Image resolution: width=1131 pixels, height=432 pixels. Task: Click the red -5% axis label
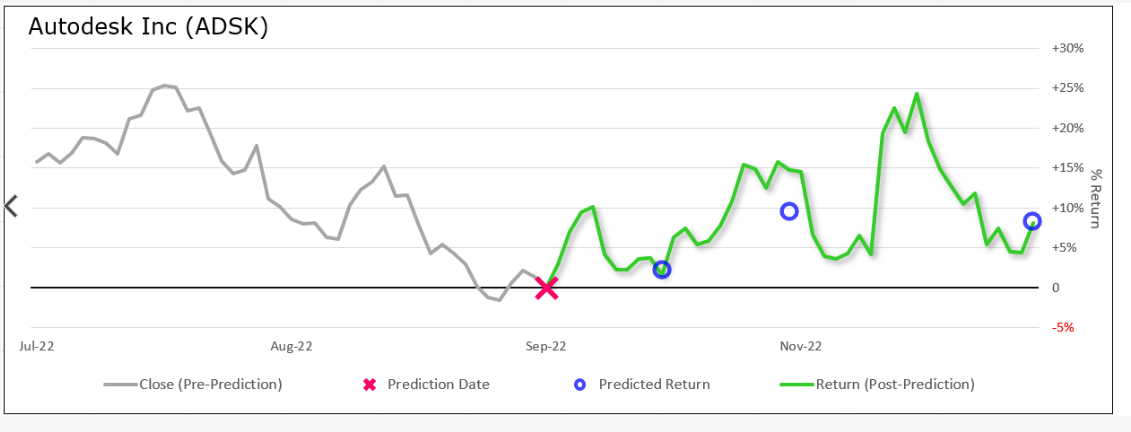[1063, 327]
